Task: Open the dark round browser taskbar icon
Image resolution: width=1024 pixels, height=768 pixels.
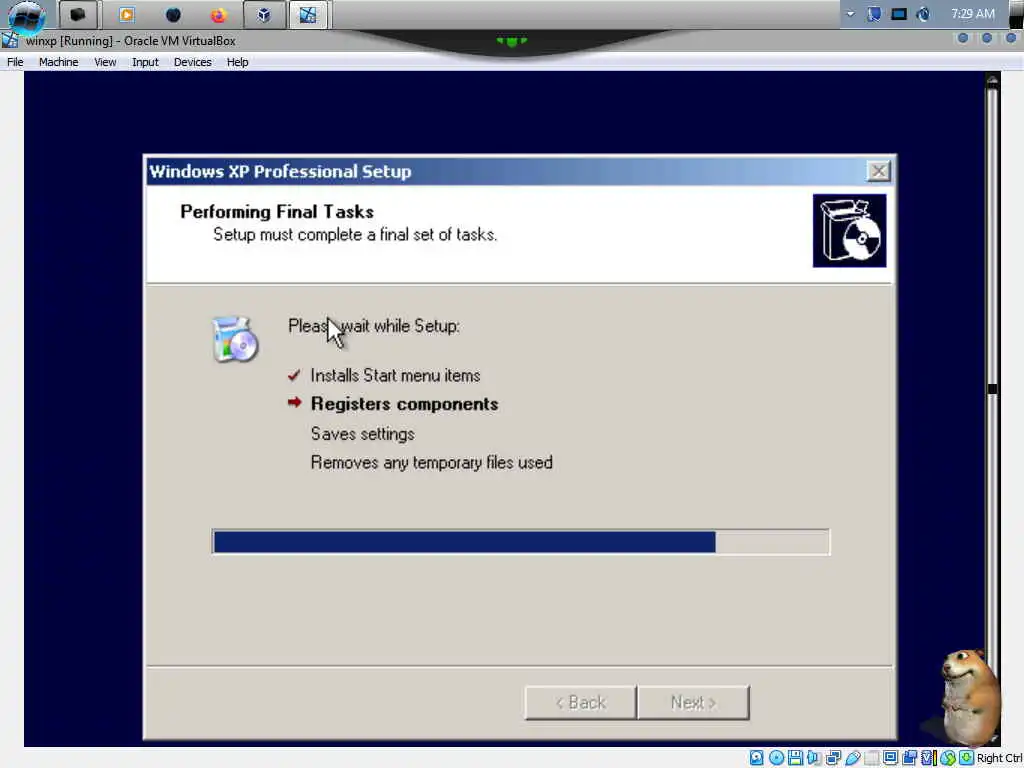Action: [173, 14]
